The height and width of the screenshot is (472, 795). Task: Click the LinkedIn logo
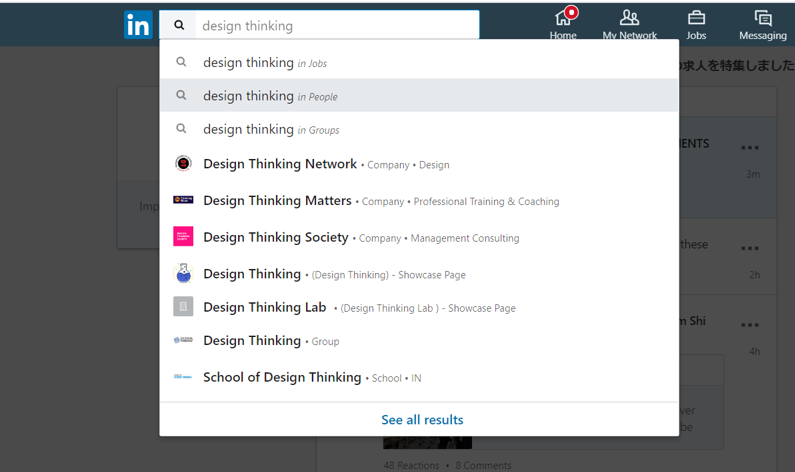point(138,25)
